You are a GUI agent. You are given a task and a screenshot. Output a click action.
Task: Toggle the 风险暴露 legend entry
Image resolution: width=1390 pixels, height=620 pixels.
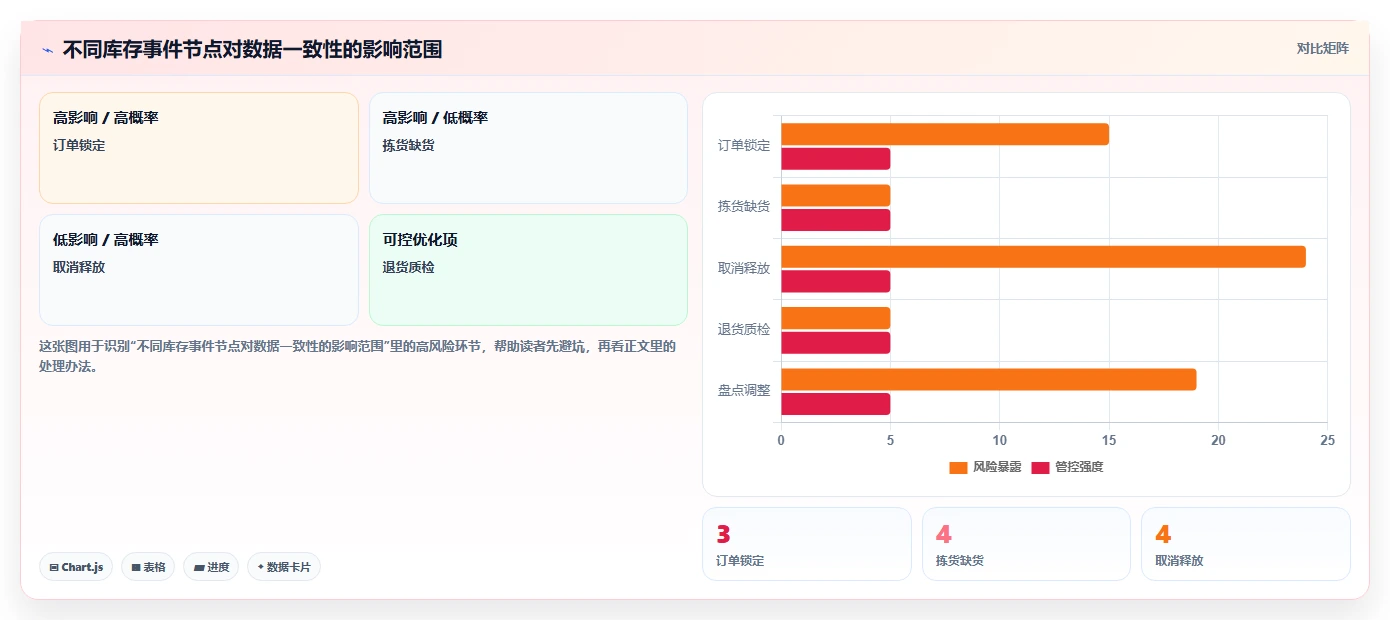click(x=985, y=467)
